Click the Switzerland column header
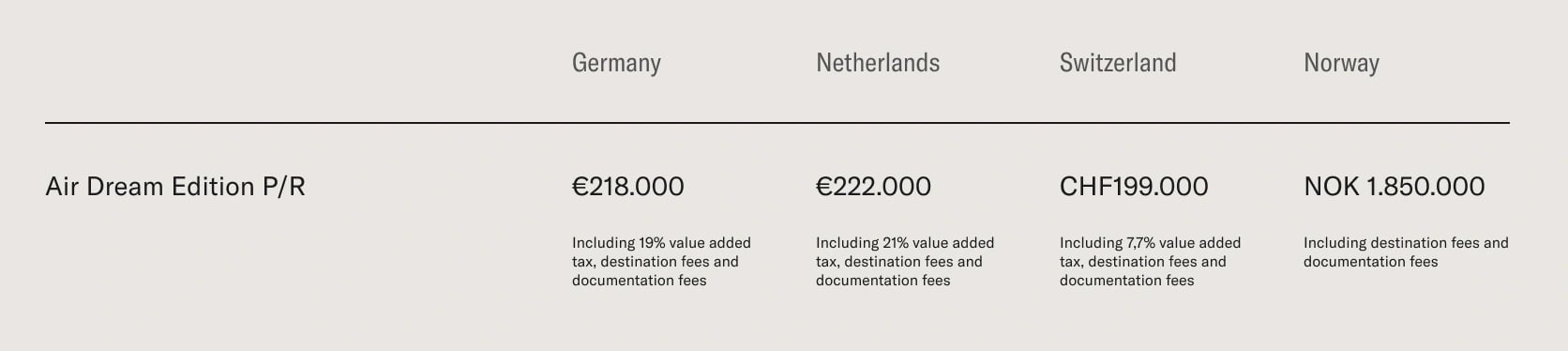 (1118, 63)
